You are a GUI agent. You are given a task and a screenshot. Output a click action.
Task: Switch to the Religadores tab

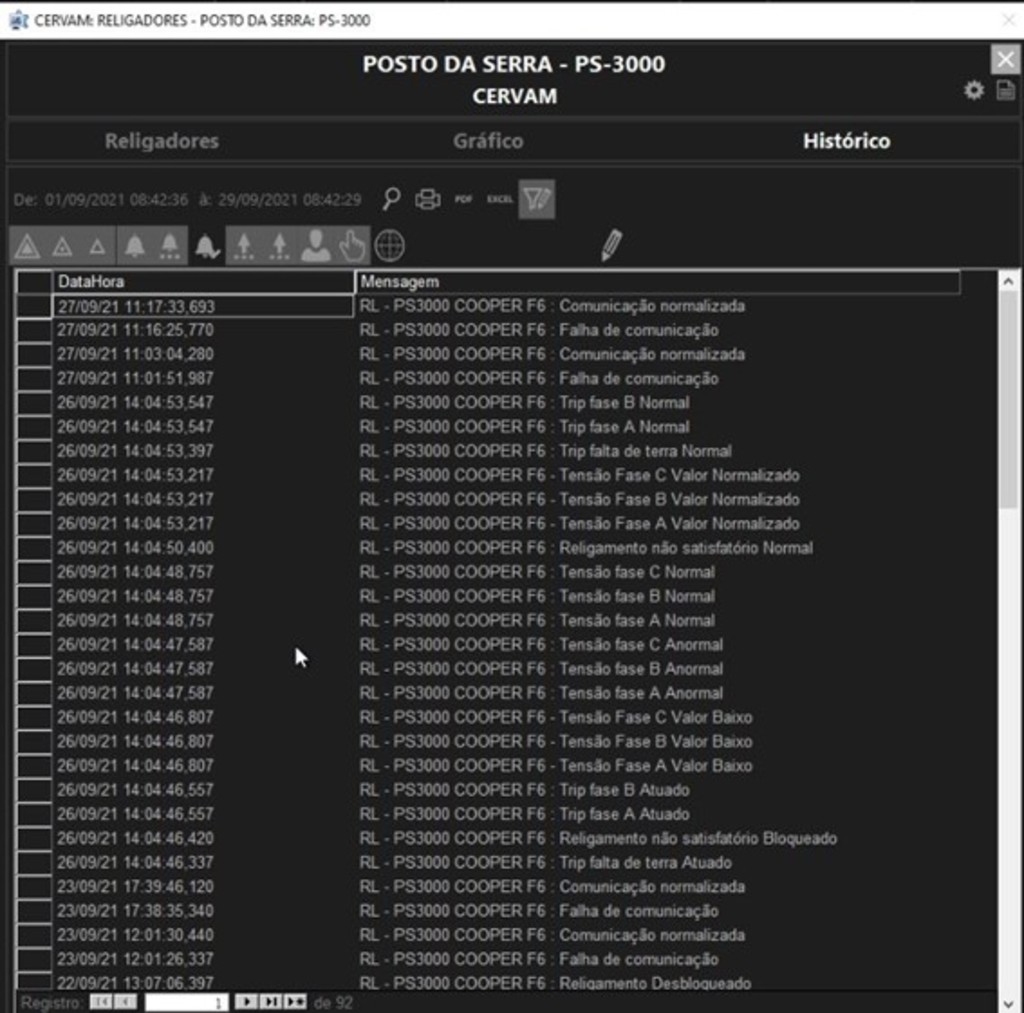[162, 141]
